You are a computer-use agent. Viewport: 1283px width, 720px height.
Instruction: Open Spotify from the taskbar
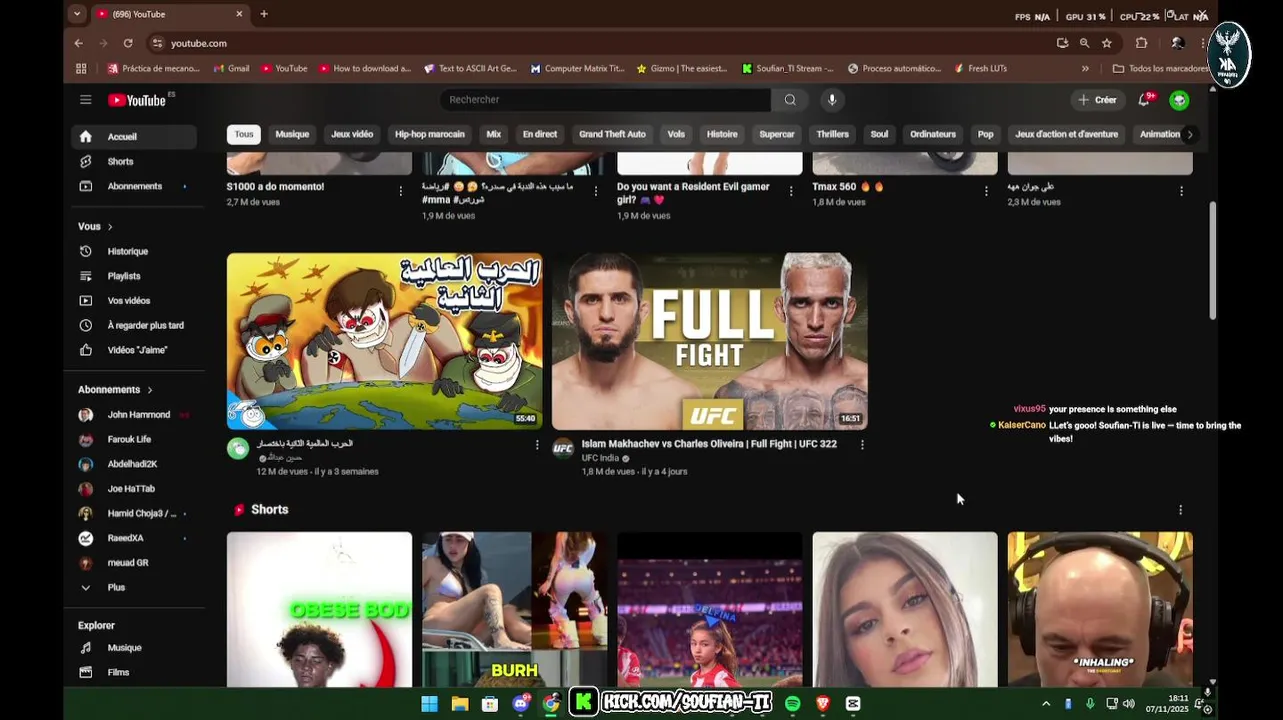[x=792, y=704]
